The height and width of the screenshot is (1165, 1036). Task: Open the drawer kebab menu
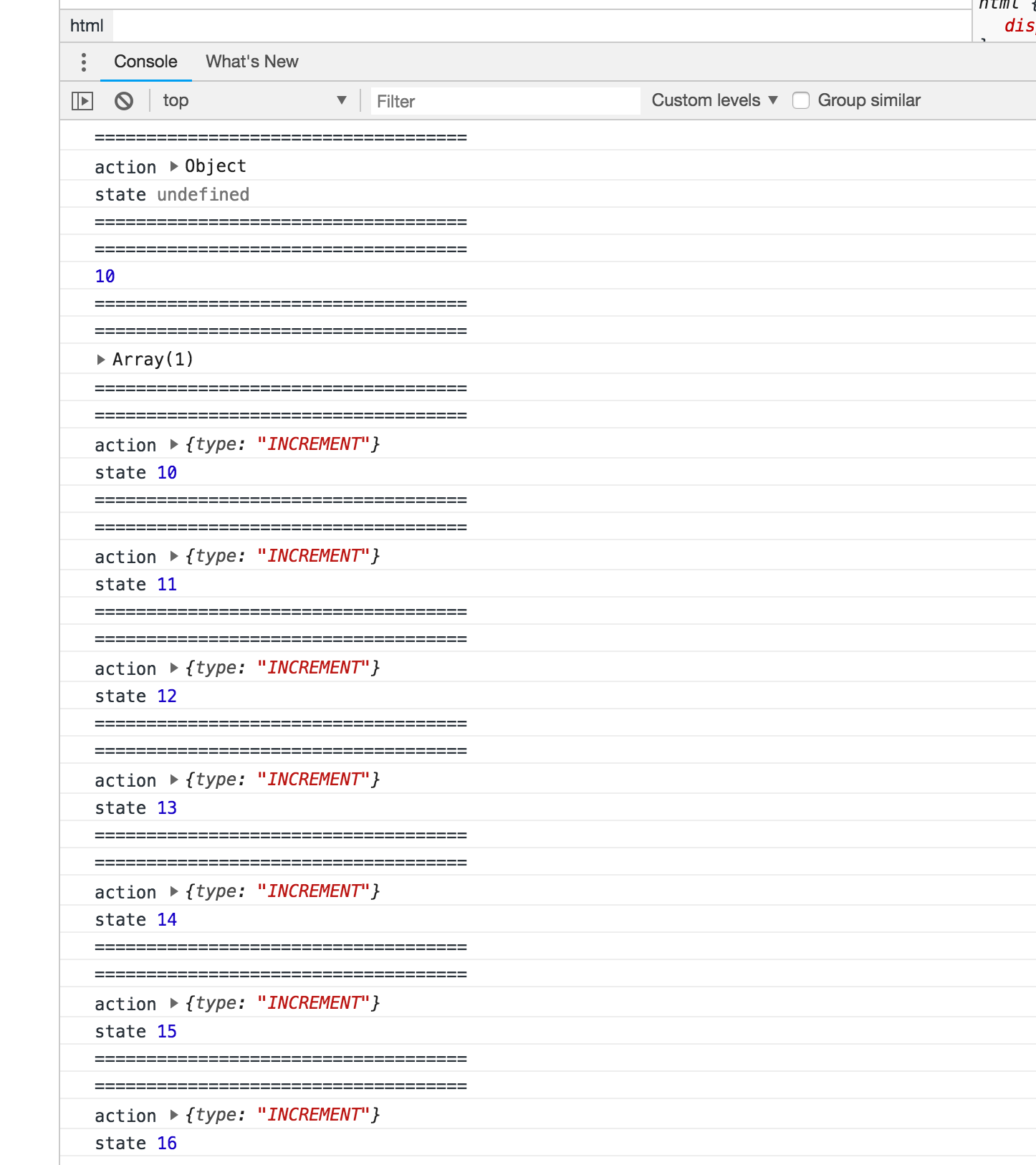[x=84, y=62]
